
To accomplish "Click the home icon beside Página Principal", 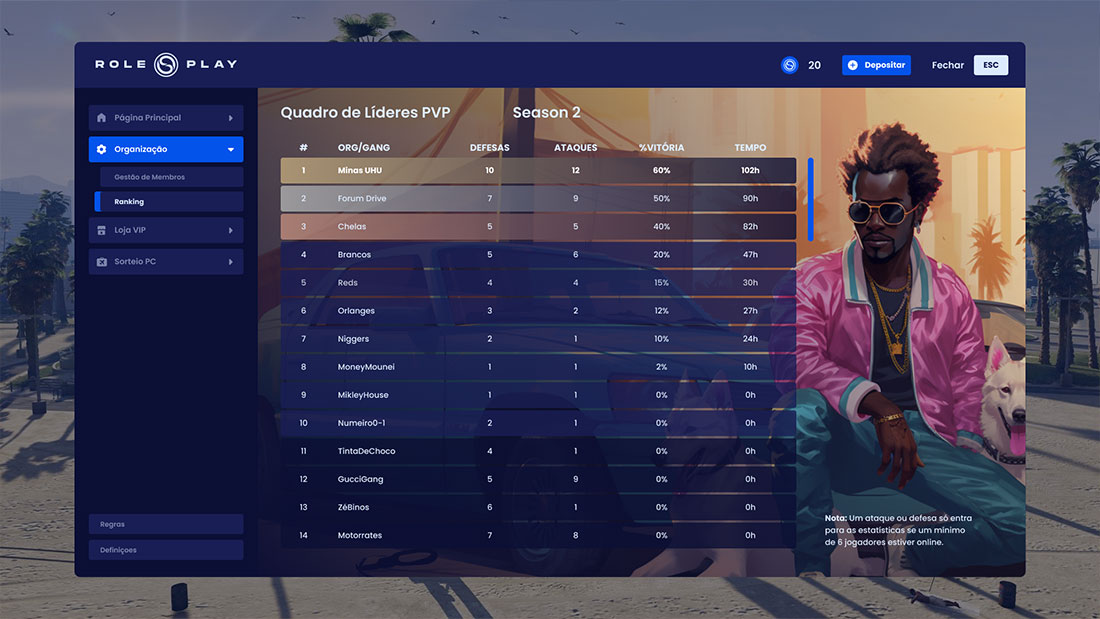I will click(x=101, y=118).
